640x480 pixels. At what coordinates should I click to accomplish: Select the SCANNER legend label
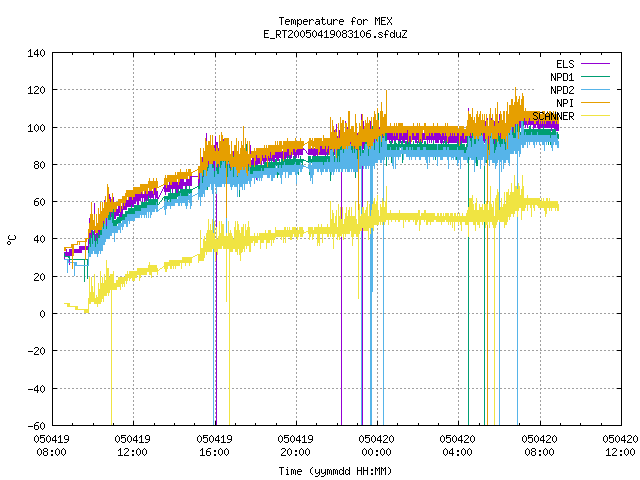point(553,116)
